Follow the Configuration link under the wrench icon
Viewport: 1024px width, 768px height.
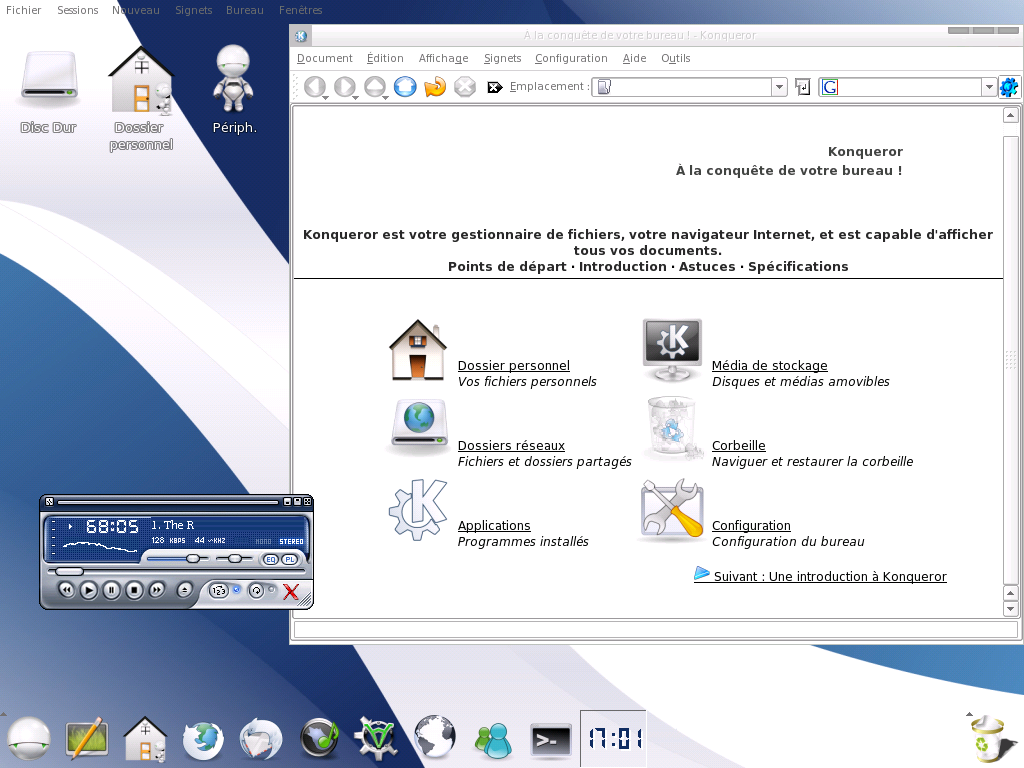coord(751,526)
